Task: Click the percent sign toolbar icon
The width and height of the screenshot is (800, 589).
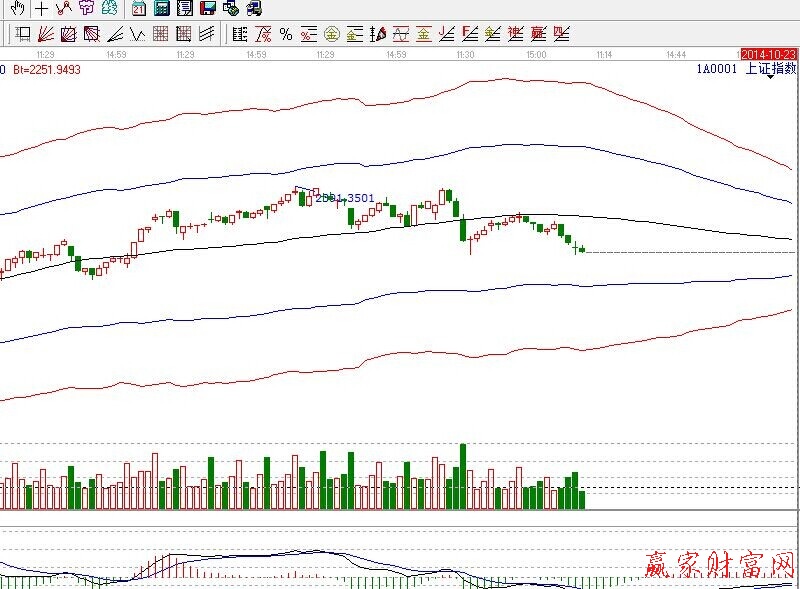Action: tap(286, 34)
